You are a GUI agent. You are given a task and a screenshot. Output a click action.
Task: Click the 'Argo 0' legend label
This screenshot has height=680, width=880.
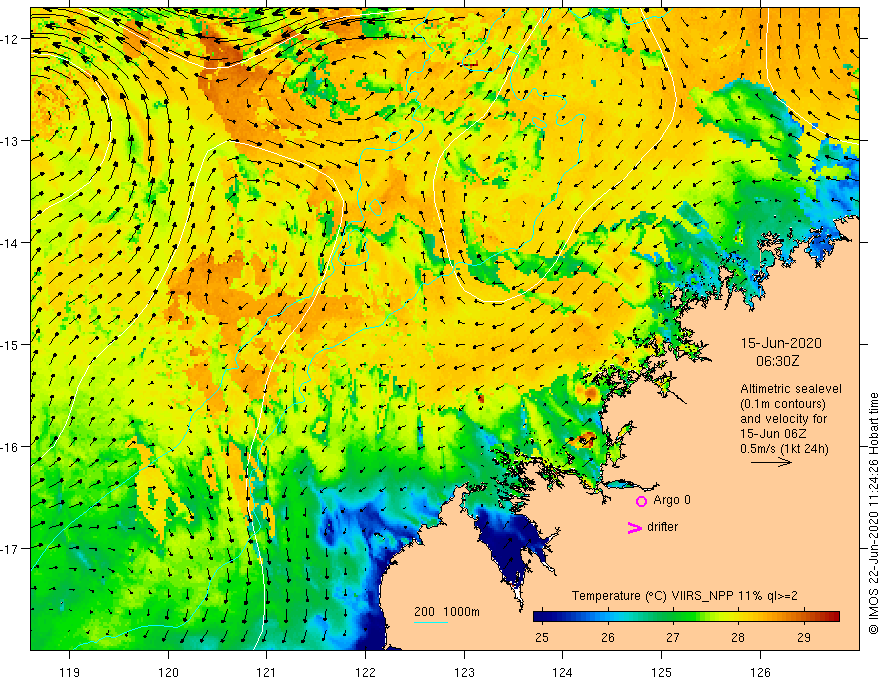click(672, 500)
